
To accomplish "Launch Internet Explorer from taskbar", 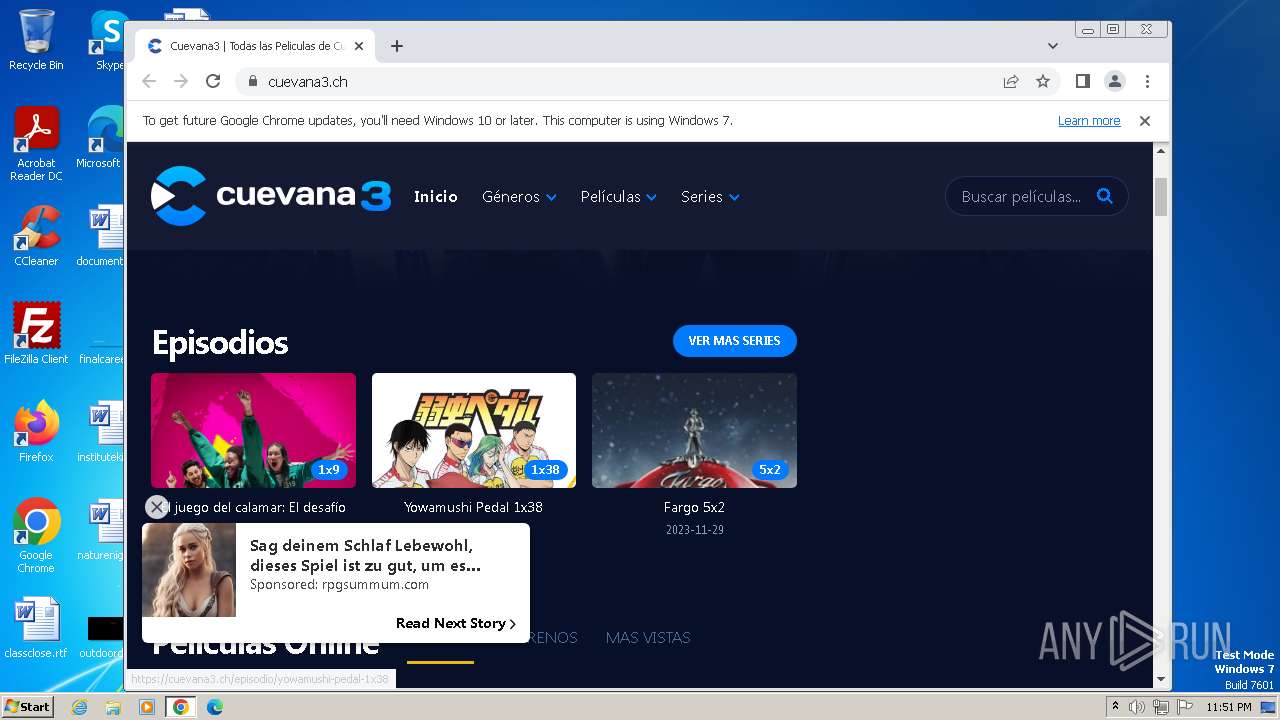I will [80, 707].
